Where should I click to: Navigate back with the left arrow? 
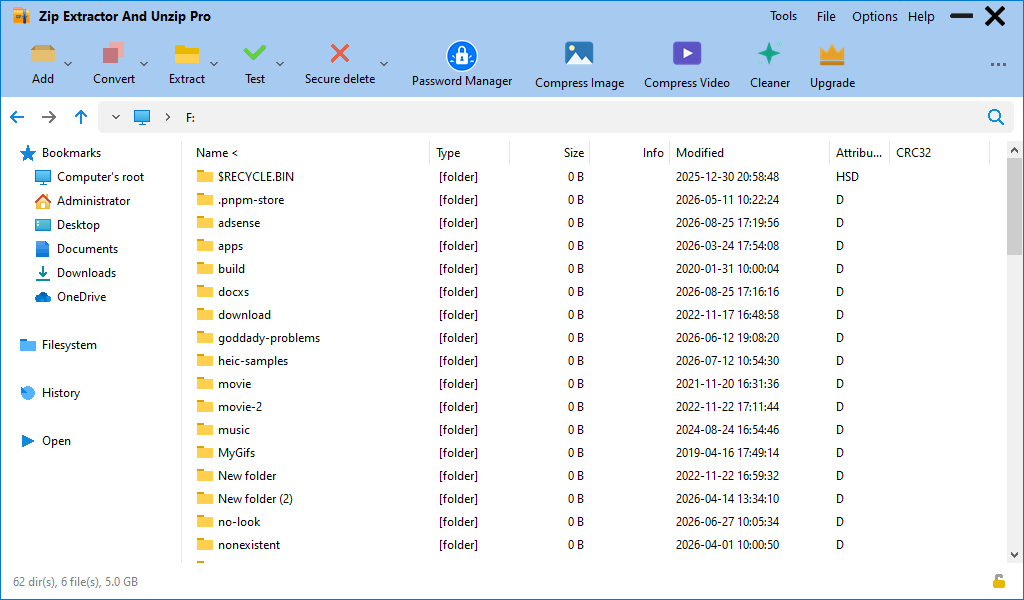coord(17,117)
